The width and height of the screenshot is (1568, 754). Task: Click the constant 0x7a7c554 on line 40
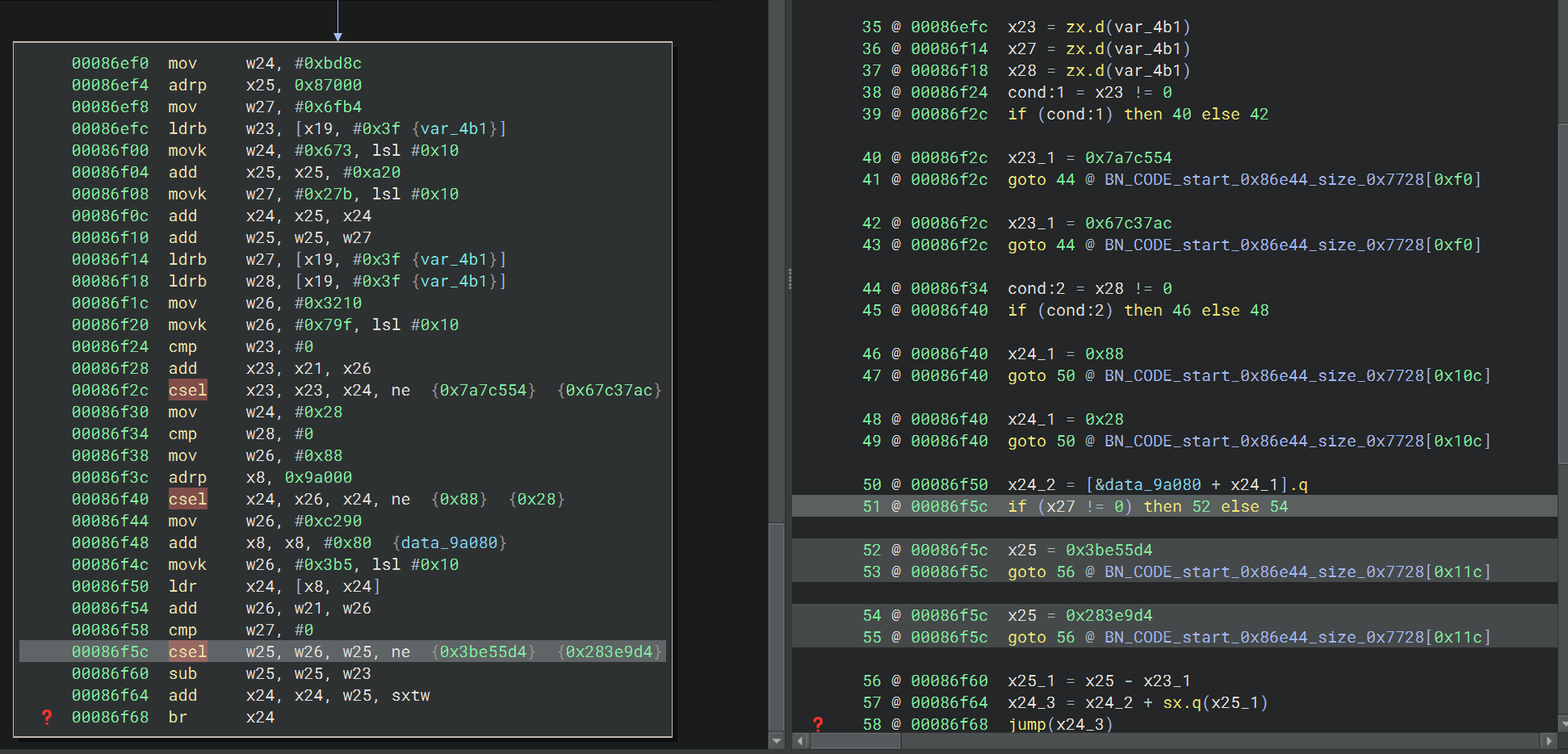pos(1128,157)
